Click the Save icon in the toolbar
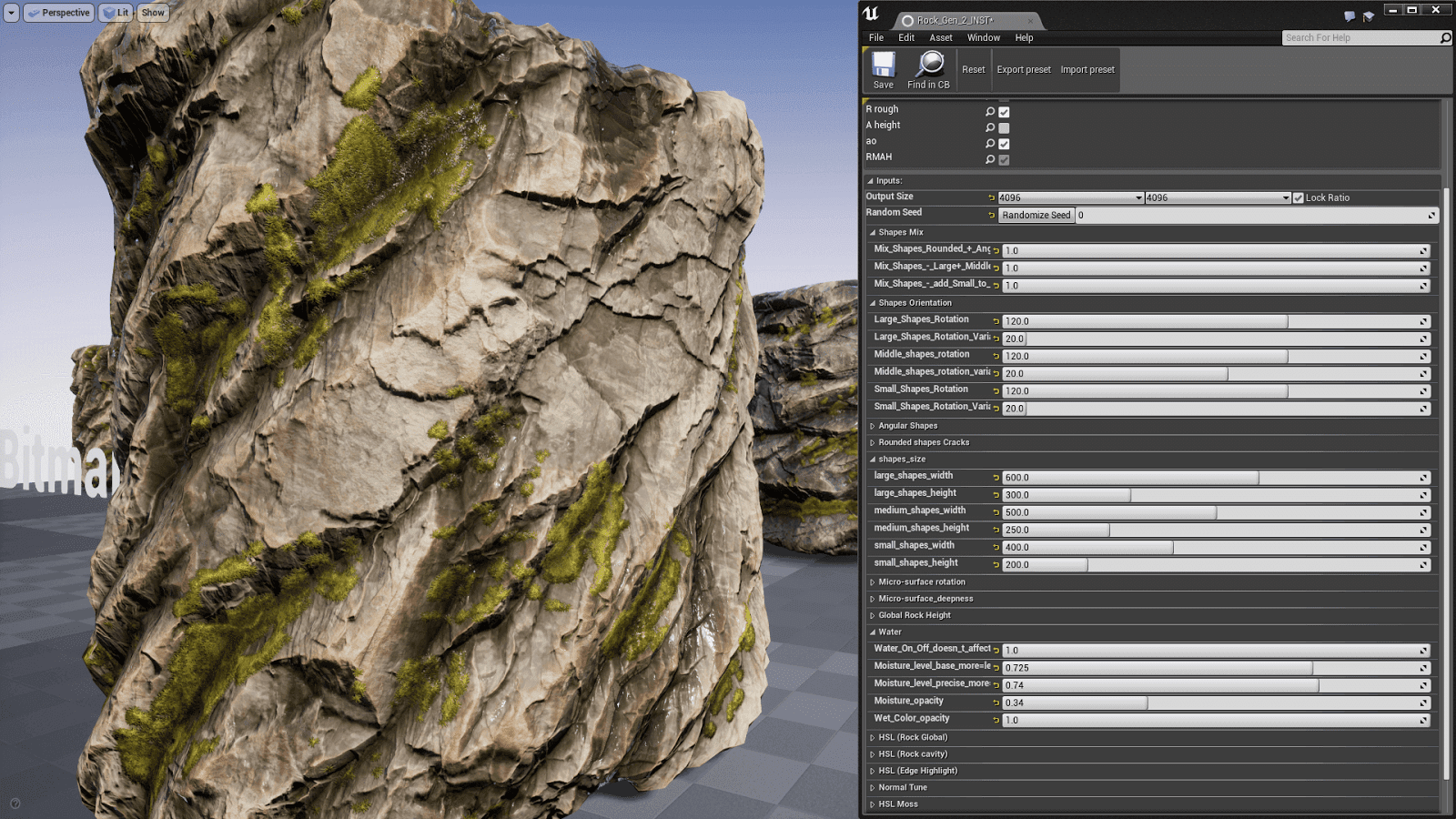The width and height of the screenshot is (1456, 819). pos(882,68)
